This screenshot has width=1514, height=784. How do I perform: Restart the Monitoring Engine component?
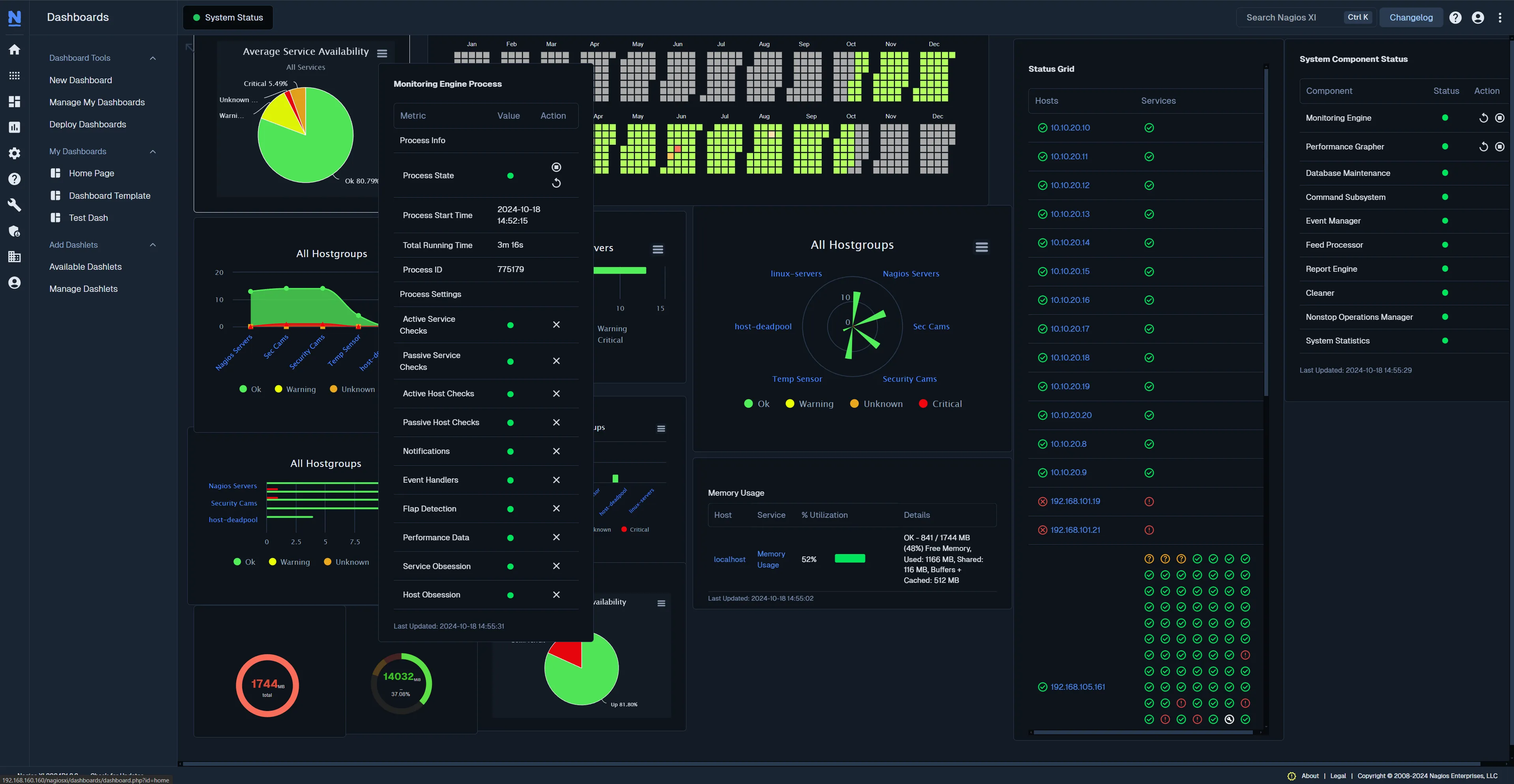[1483, 118]
